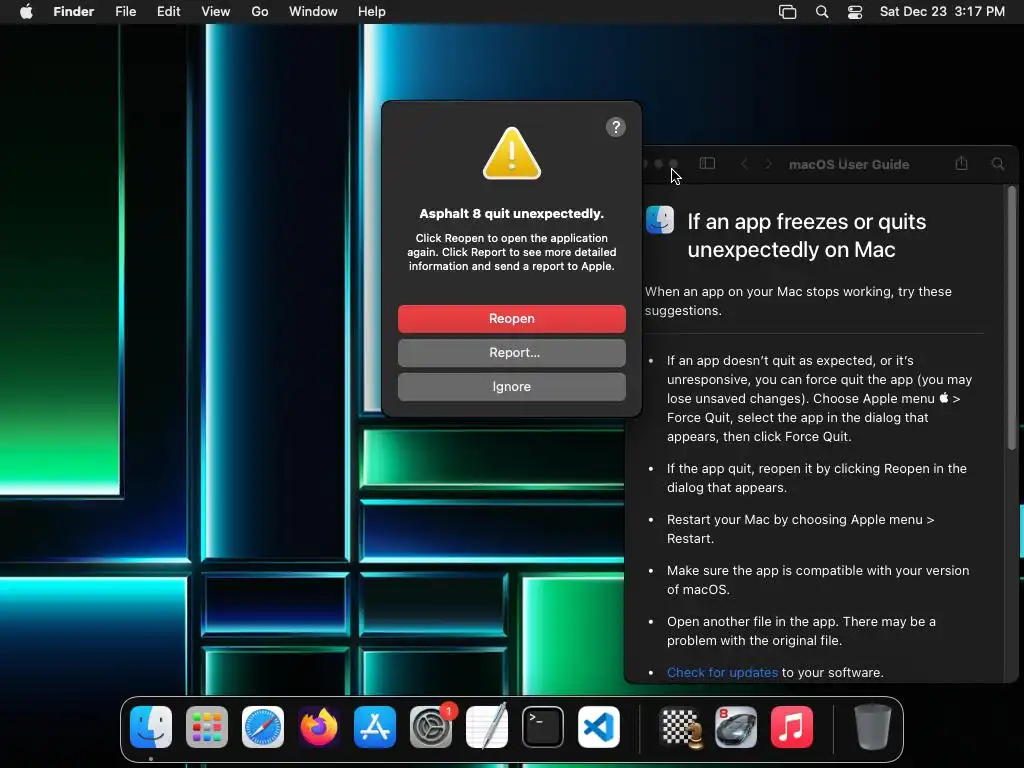The height and width of the screenshot is (768, 1024).
Task: Open the Window menu in menu bar
Action: click(x=313, y=12)
